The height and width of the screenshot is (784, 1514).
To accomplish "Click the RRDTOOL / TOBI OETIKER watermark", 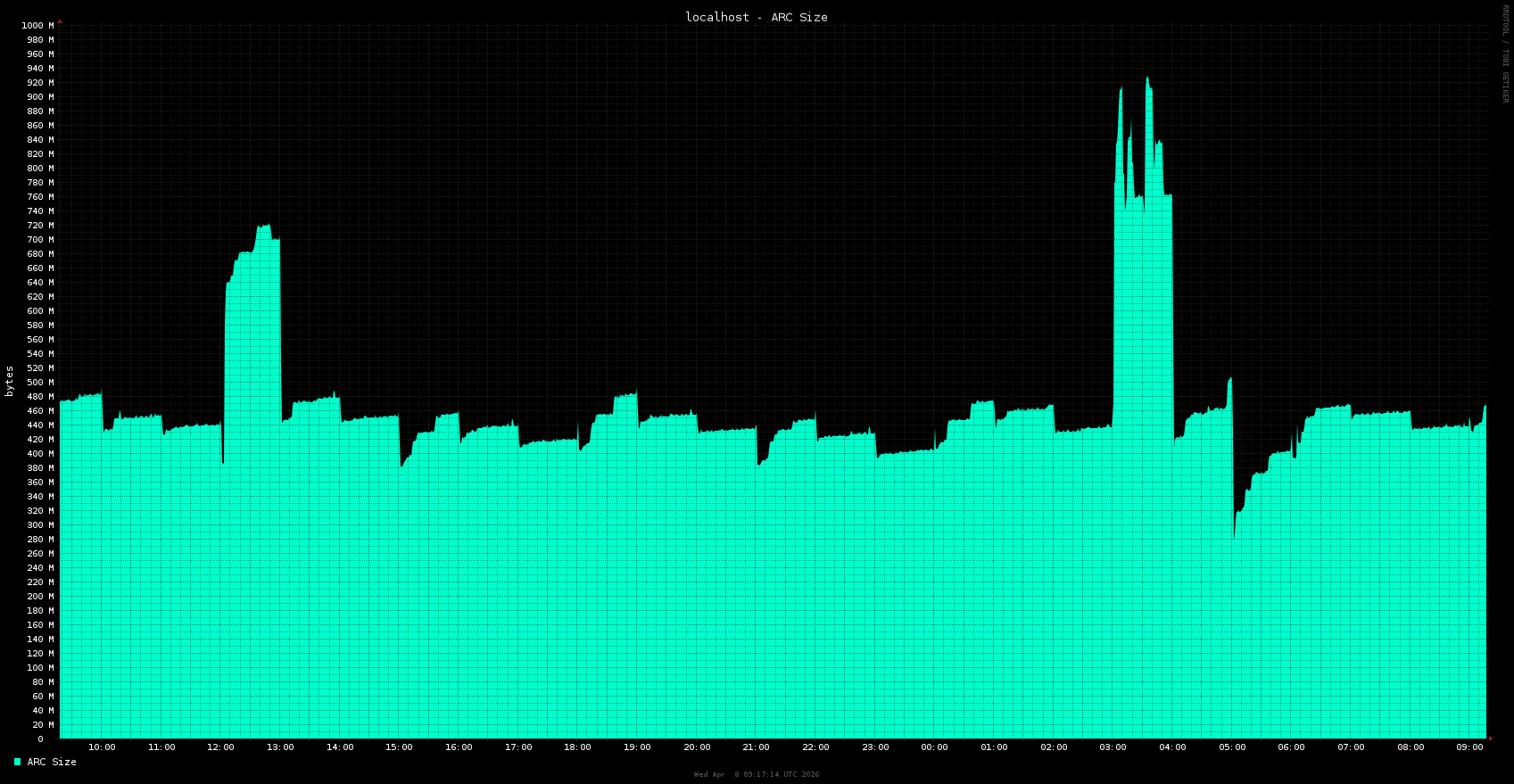I will 1506,54.
